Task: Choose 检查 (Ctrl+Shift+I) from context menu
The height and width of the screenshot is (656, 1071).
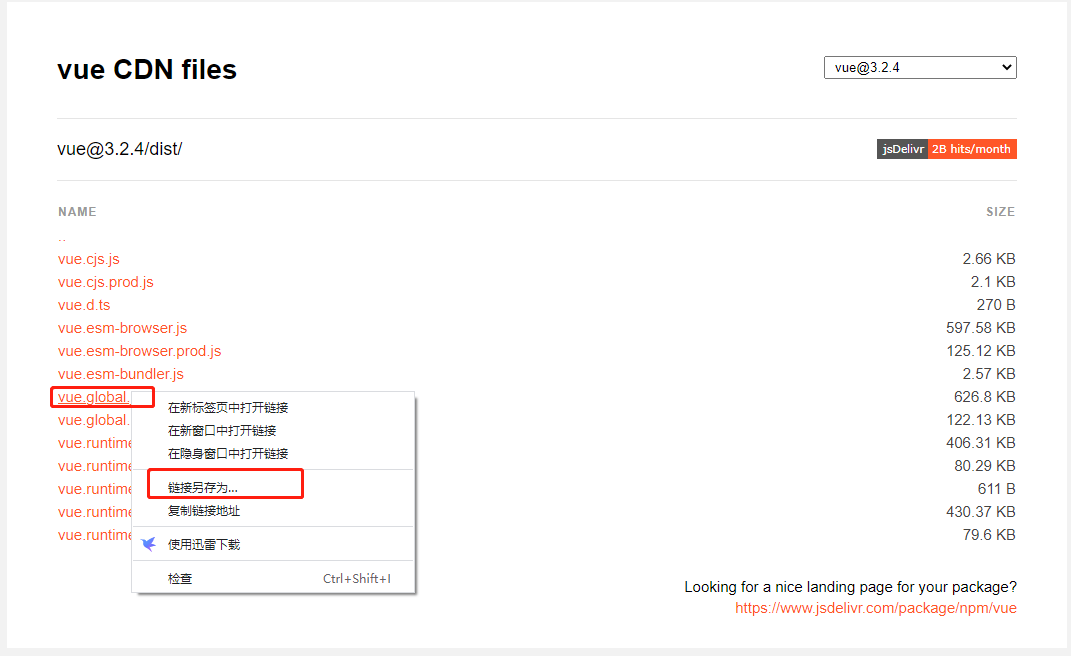Action: coord(273,579)
